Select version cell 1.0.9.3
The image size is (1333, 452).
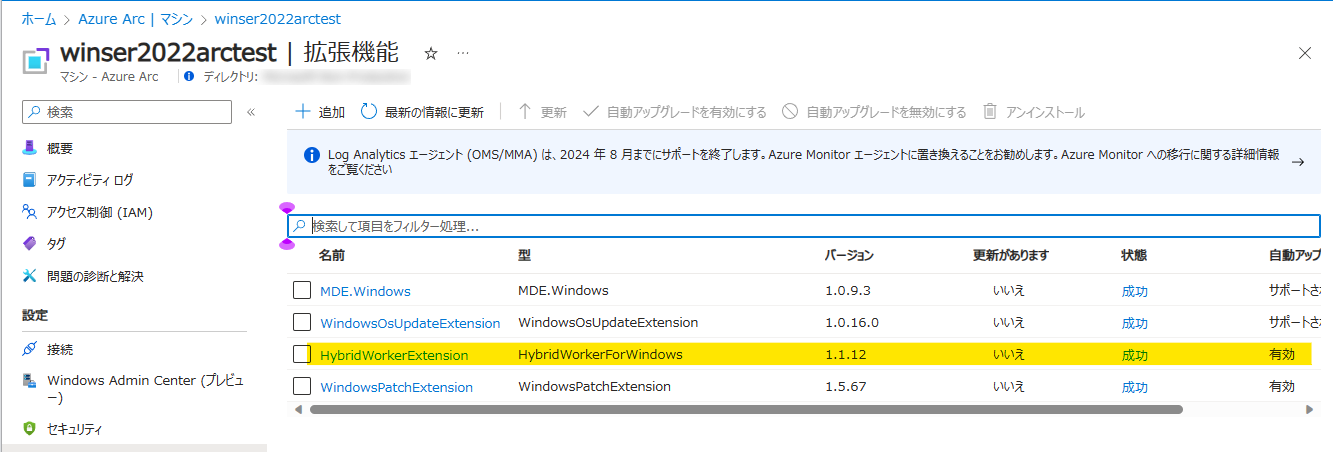tap(848, 290)
